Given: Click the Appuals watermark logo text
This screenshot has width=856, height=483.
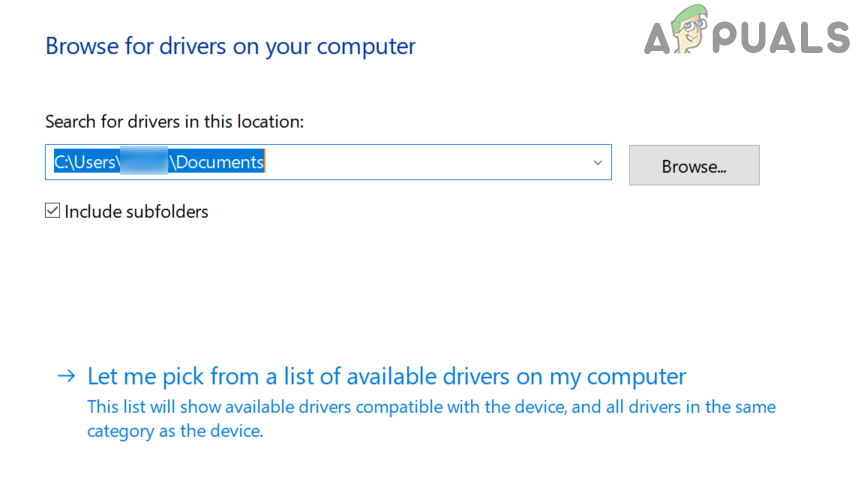Looking at the screenshot, I should pos(746,35).
